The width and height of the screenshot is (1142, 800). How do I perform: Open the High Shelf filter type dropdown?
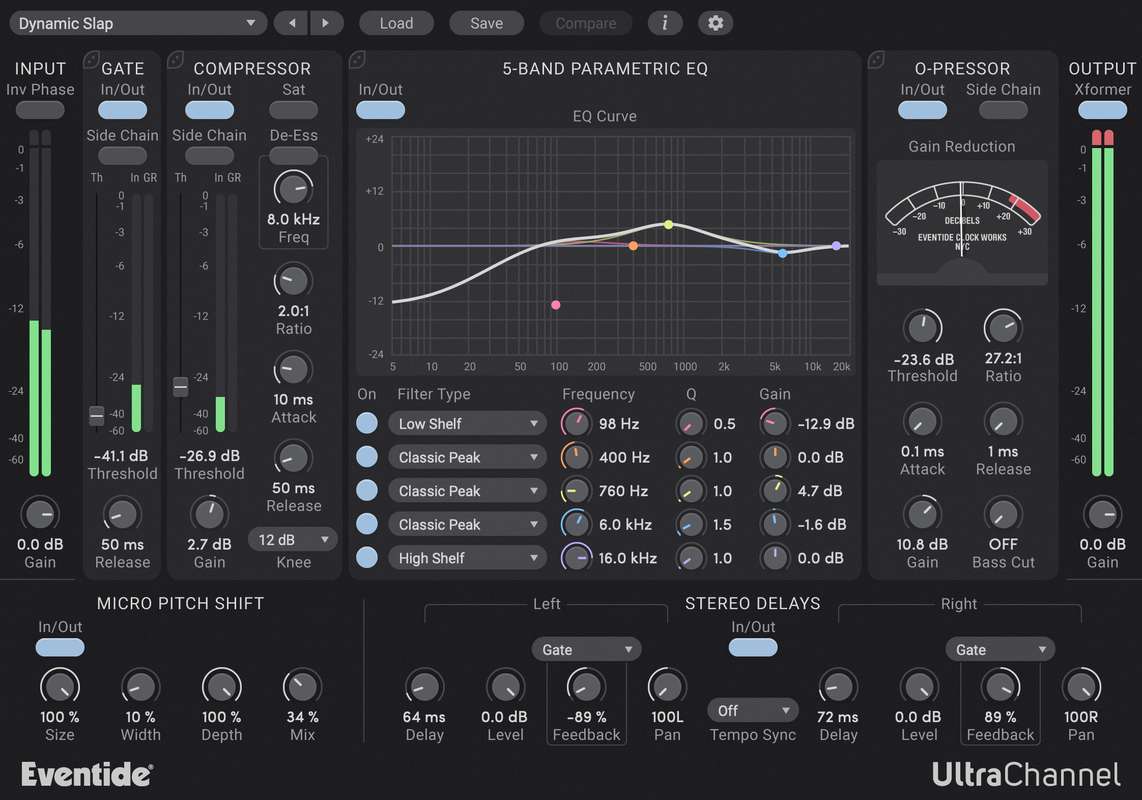click(x=467, y=558)
